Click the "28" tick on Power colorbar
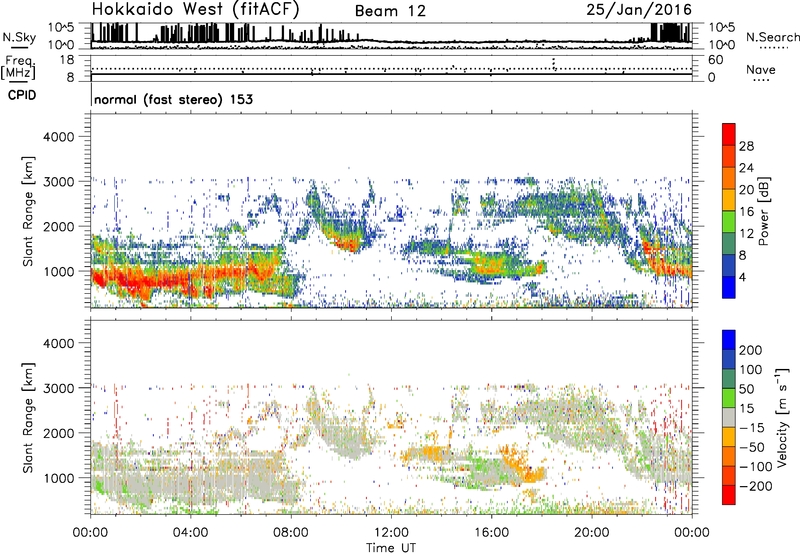This screenshot has height=554, width=800. click(746, 146)
